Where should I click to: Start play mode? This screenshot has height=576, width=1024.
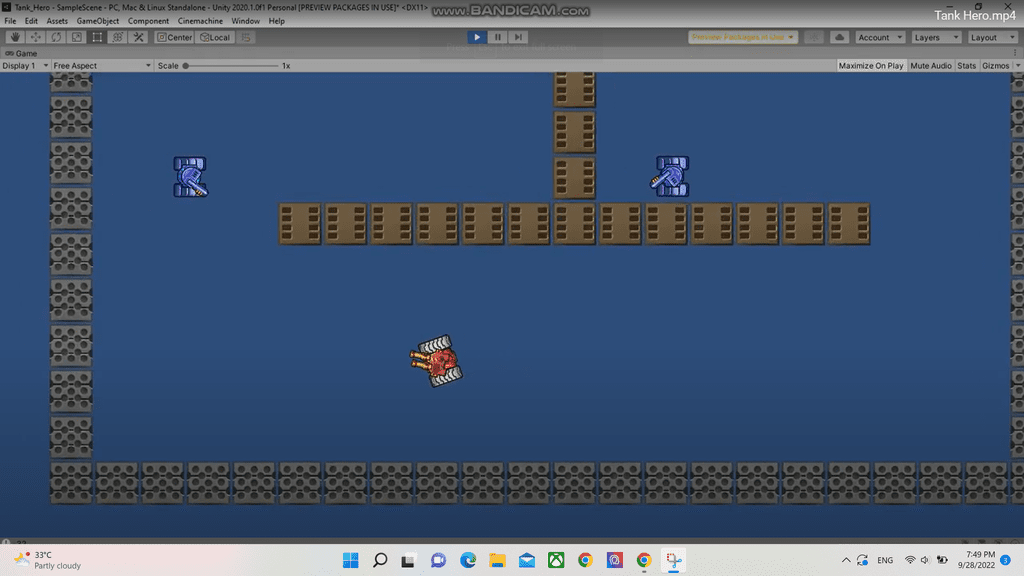[x=477, y=37]
